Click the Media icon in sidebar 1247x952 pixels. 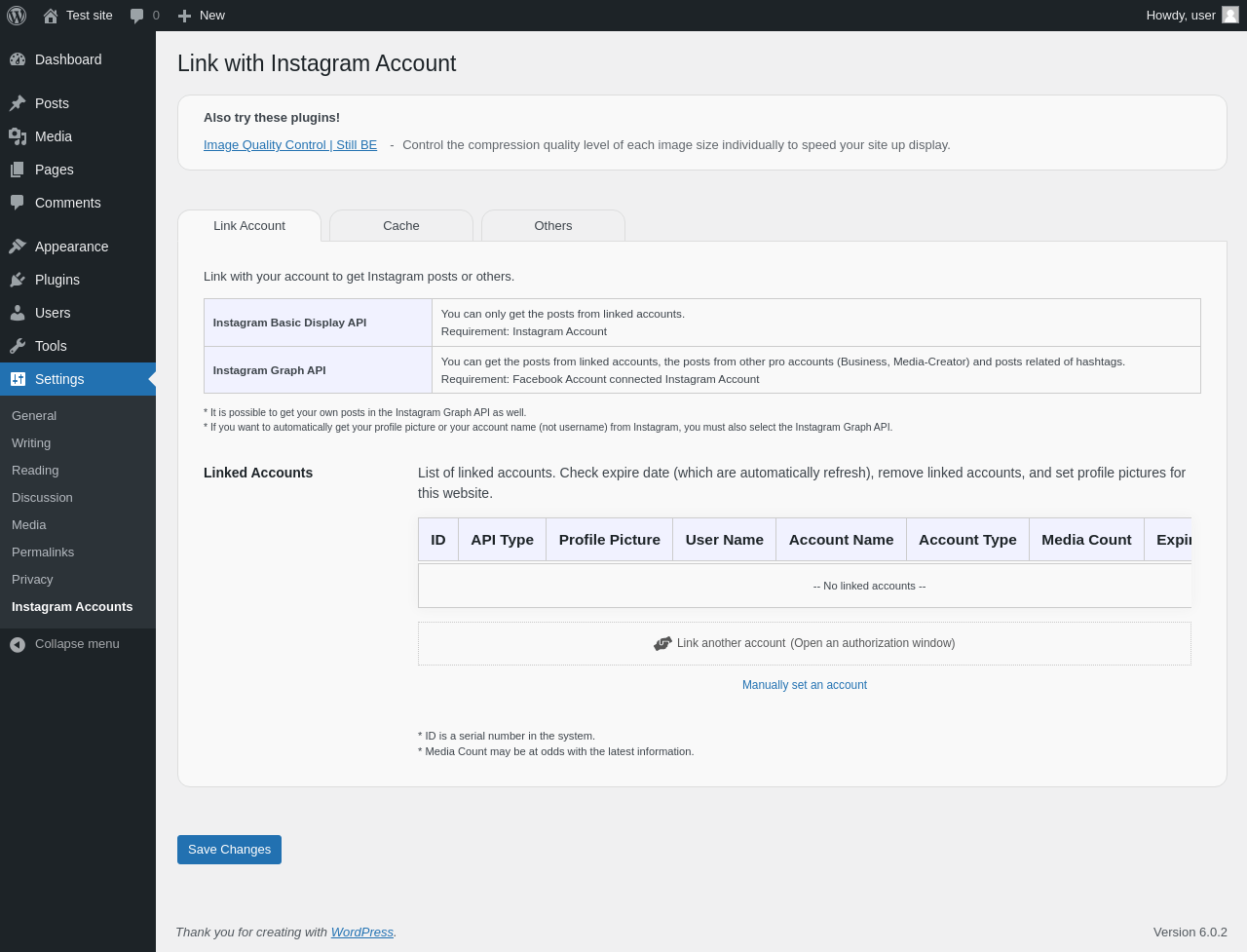click(x=18, y=136)
